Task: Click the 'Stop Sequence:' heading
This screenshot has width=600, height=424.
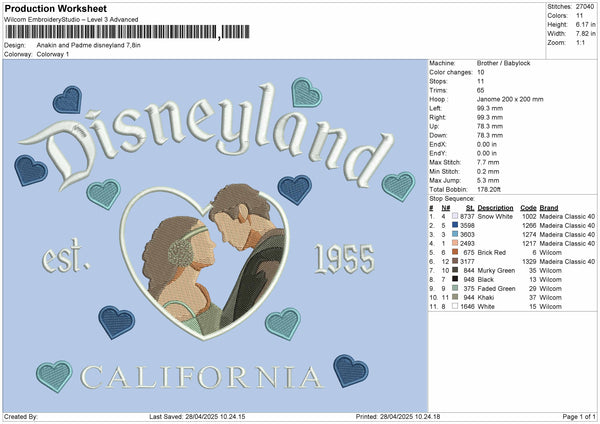Action: tap(452, 199)
